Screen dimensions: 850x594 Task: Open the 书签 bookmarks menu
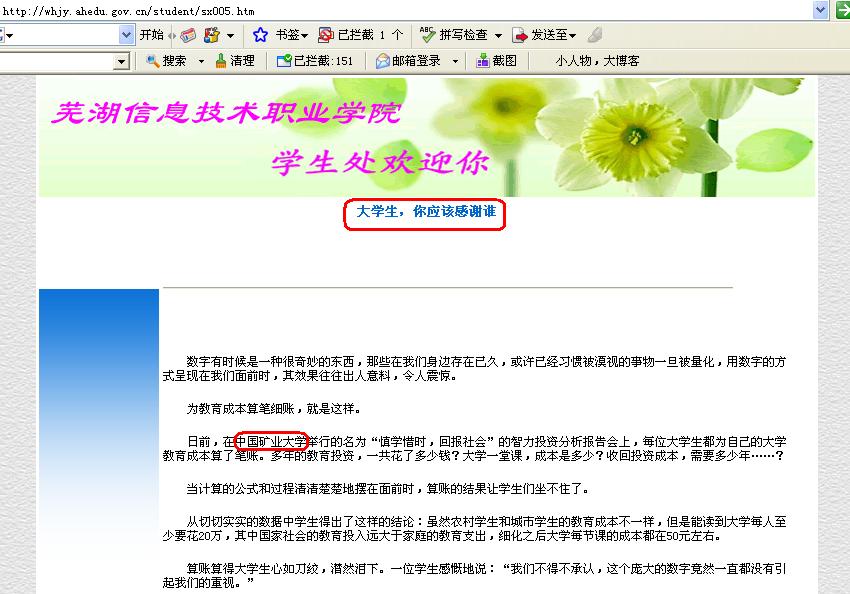pos(292,35)
